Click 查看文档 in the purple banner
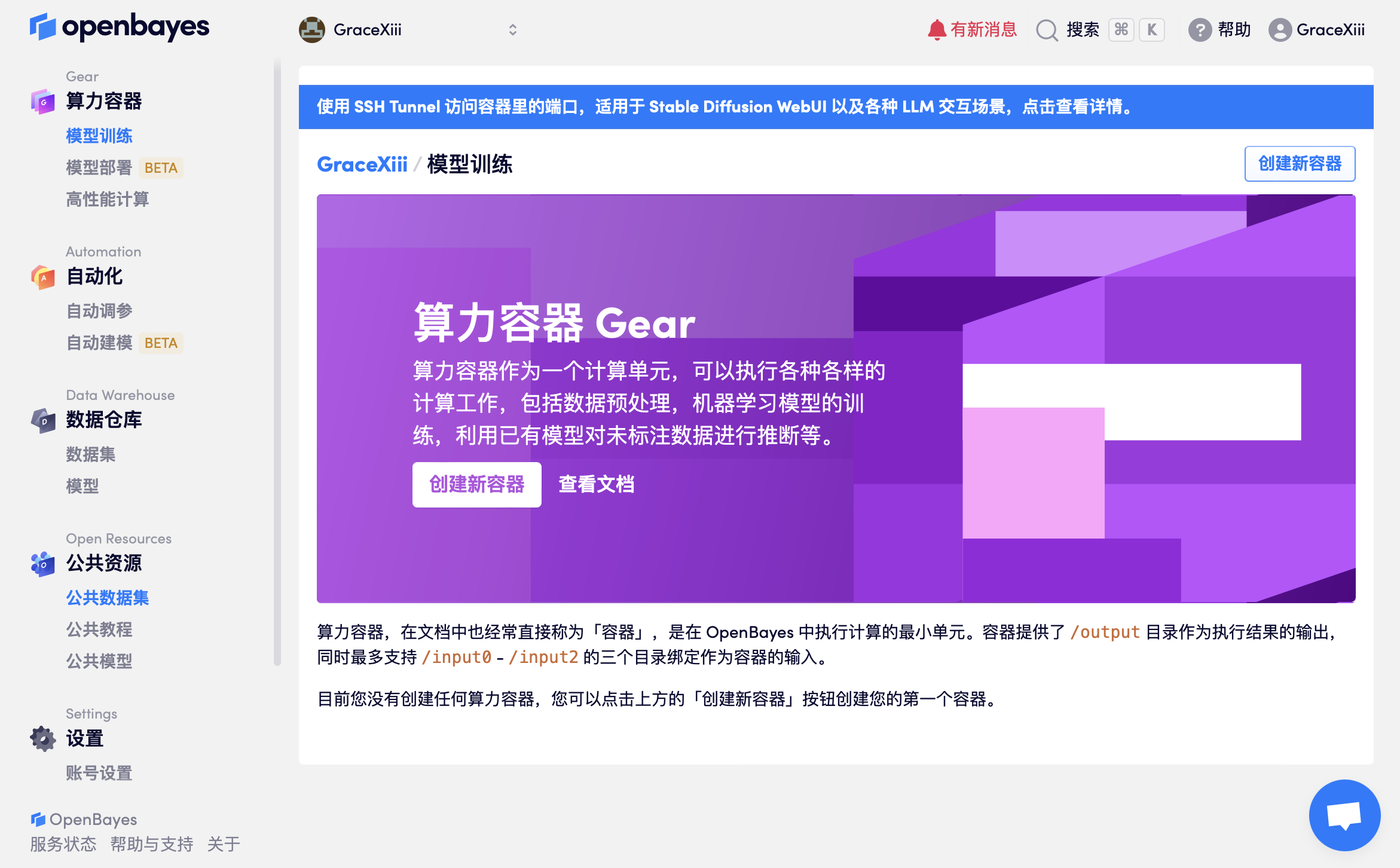 click(597, 485)
